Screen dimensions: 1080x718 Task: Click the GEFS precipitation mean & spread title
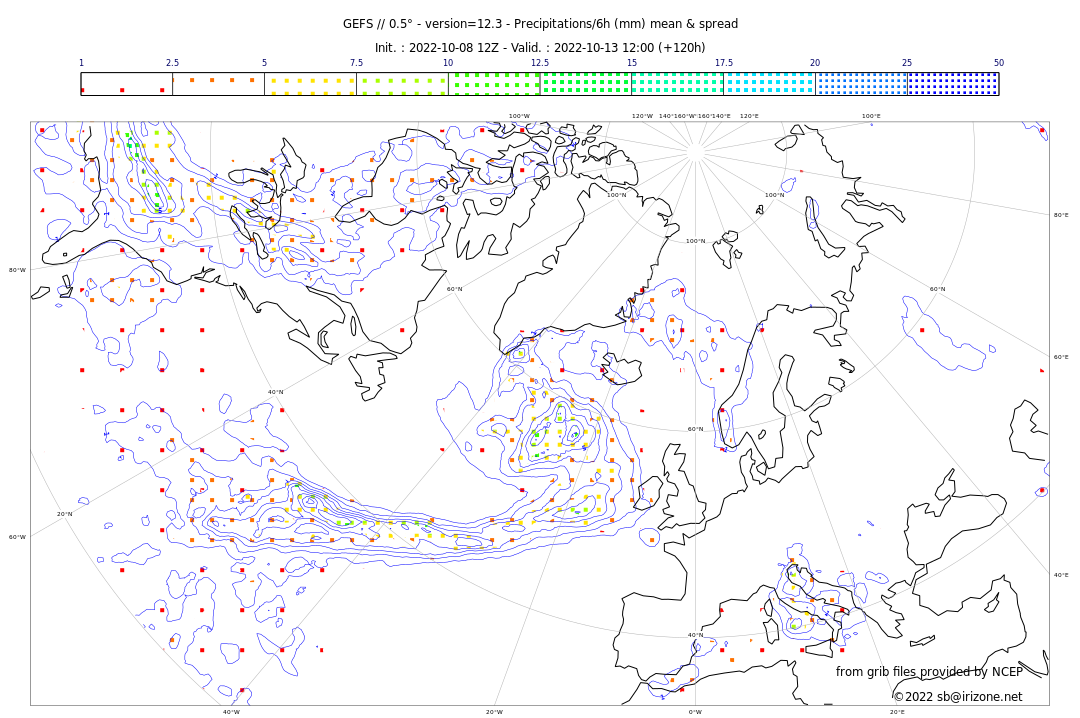pyautogui.click(x=540, y=24)
